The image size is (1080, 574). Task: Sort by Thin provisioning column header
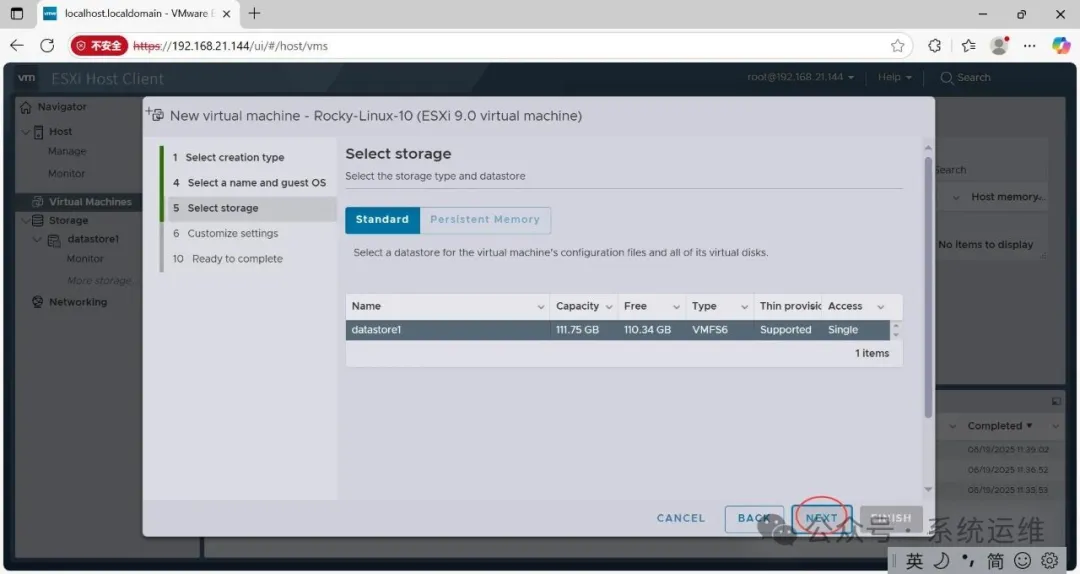coord(789,306)
